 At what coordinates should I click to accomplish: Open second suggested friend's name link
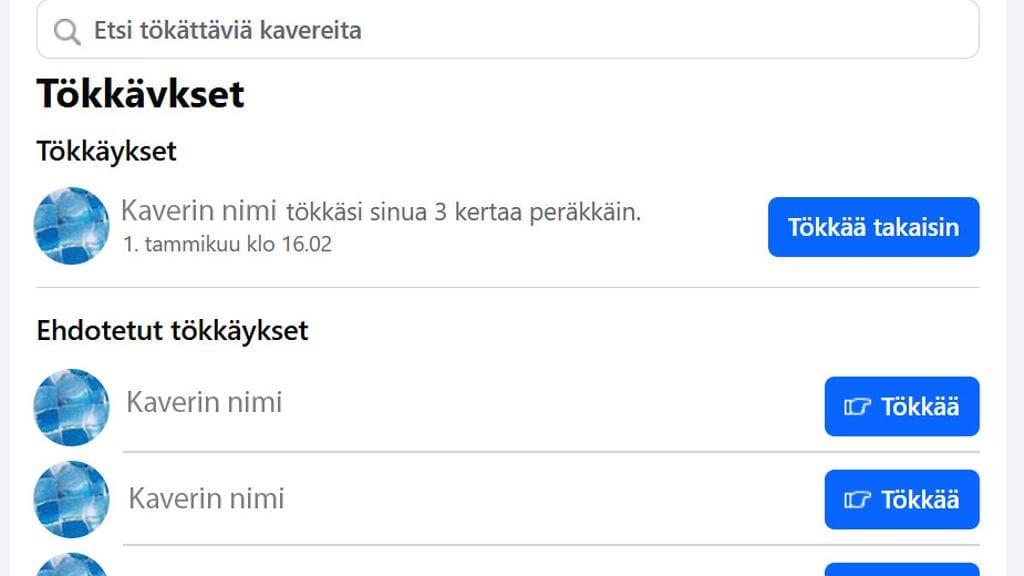click(x=204, y=498)
